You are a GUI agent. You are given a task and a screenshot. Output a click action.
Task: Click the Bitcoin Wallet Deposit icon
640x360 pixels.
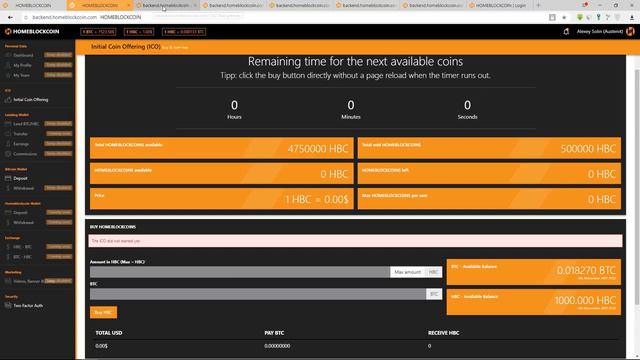tap(8, 178)
